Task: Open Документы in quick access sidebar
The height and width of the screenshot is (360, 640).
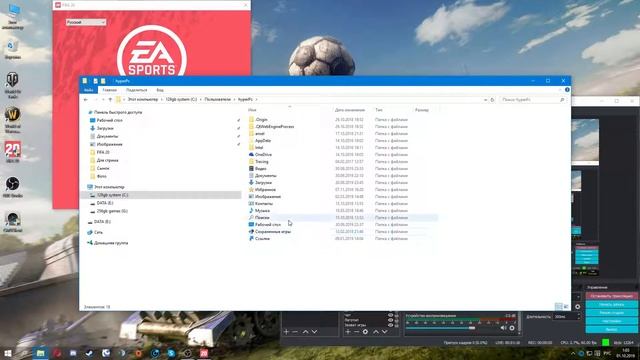Action: pyautogui.click(x=107, y=136)
